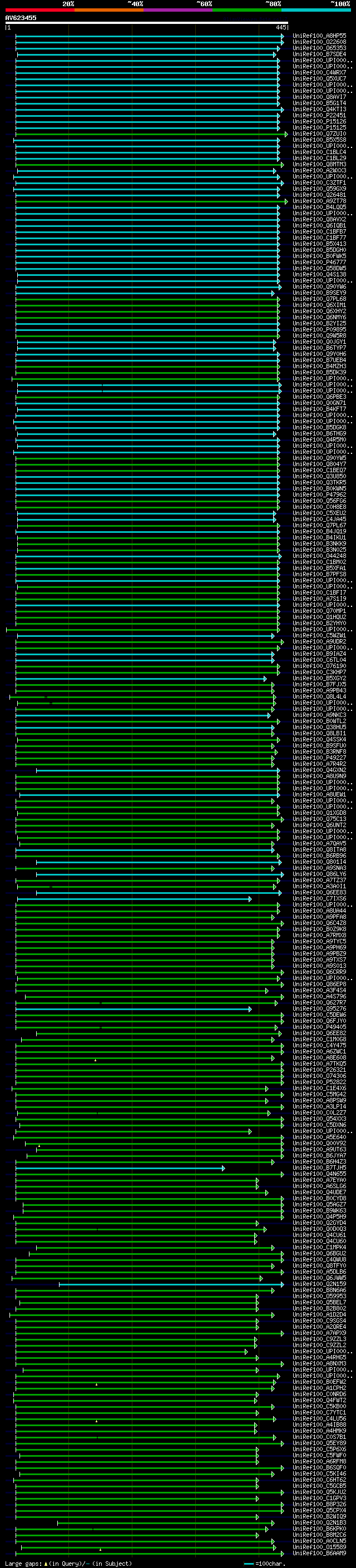Open hit UniRef100_O65353
Screen dimensions: 356x1568
319,48
